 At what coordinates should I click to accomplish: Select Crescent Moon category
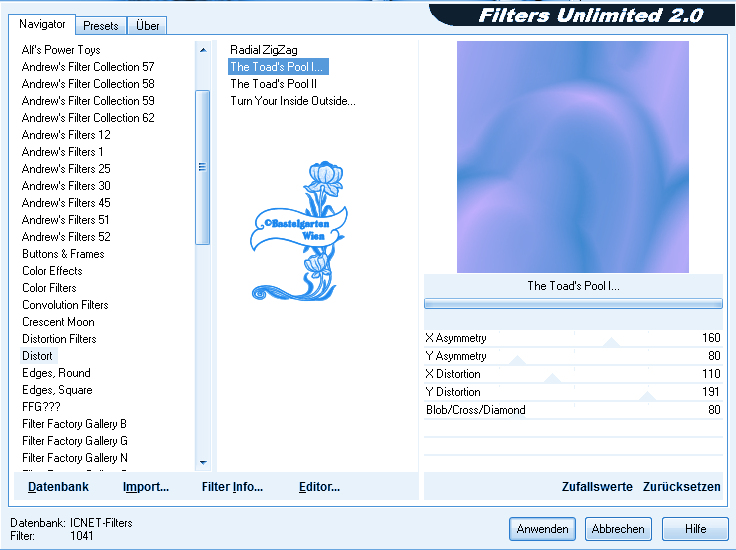coord(58,322)
